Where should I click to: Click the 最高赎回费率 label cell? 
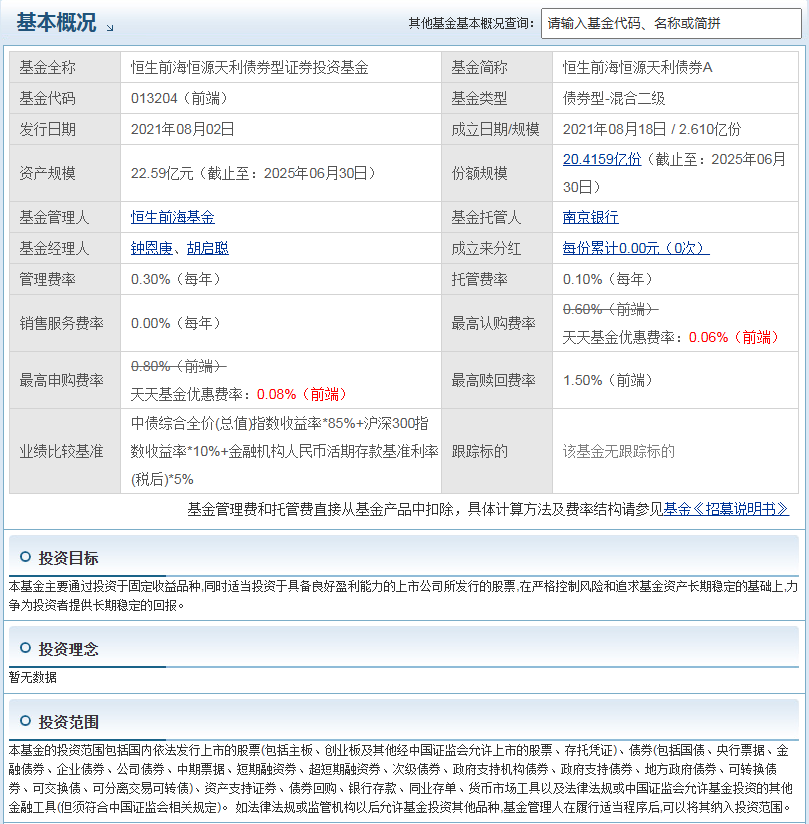click(497, 380)
